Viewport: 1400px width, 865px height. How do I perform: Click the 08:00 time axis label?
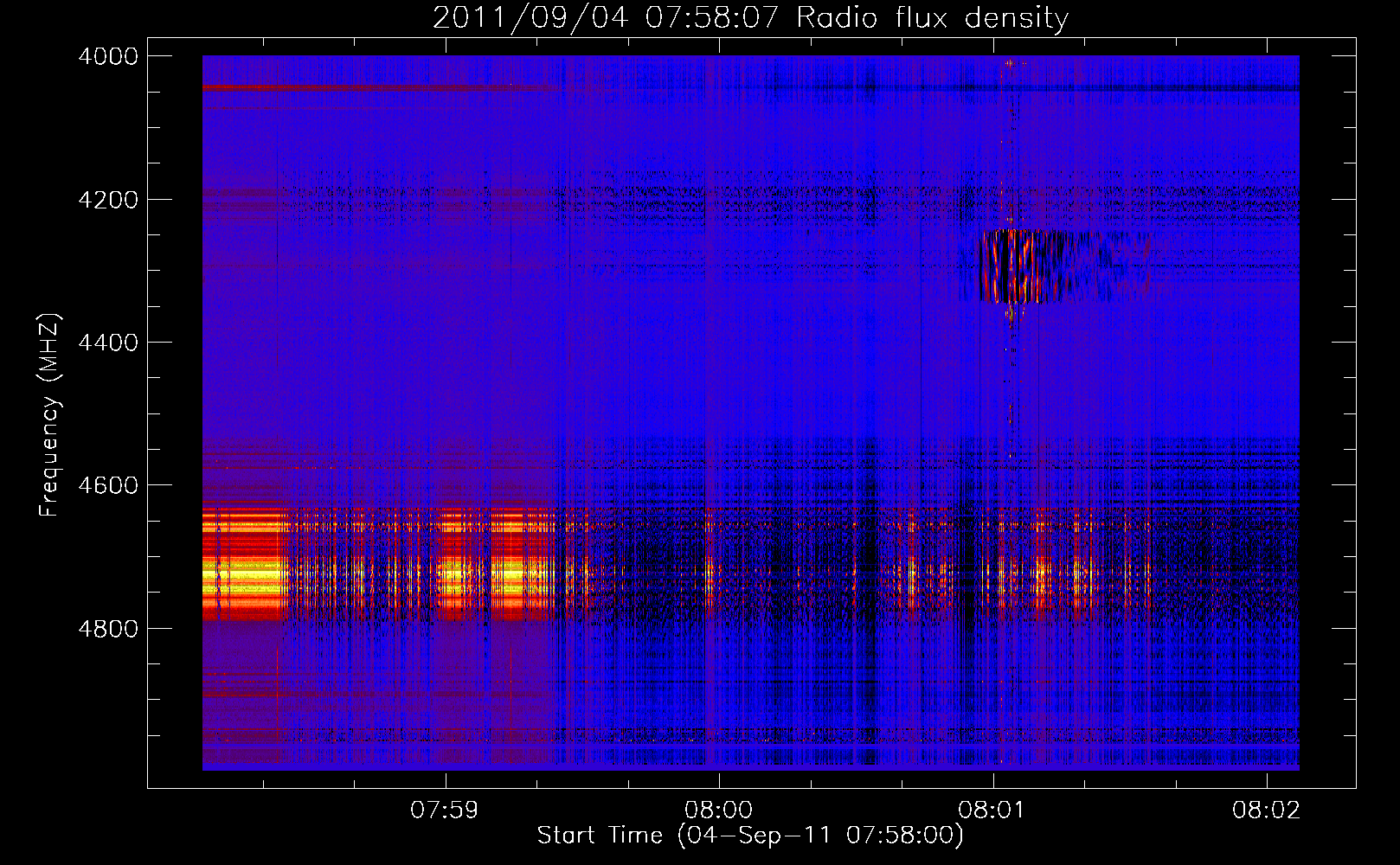719,811
